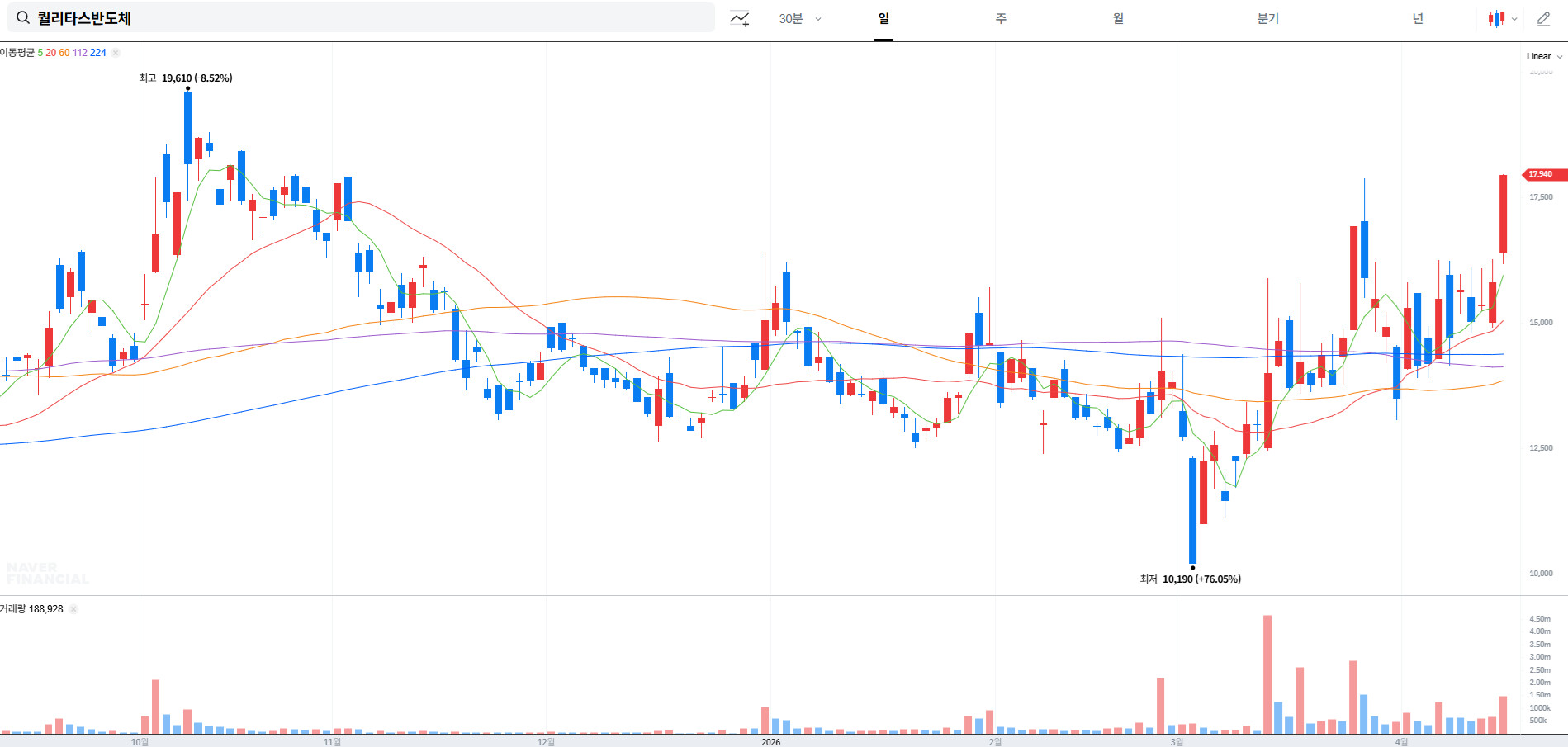Select the red 20 moving average period
1568x747 pixels.
pyautogui.click(x=51, y=53)
